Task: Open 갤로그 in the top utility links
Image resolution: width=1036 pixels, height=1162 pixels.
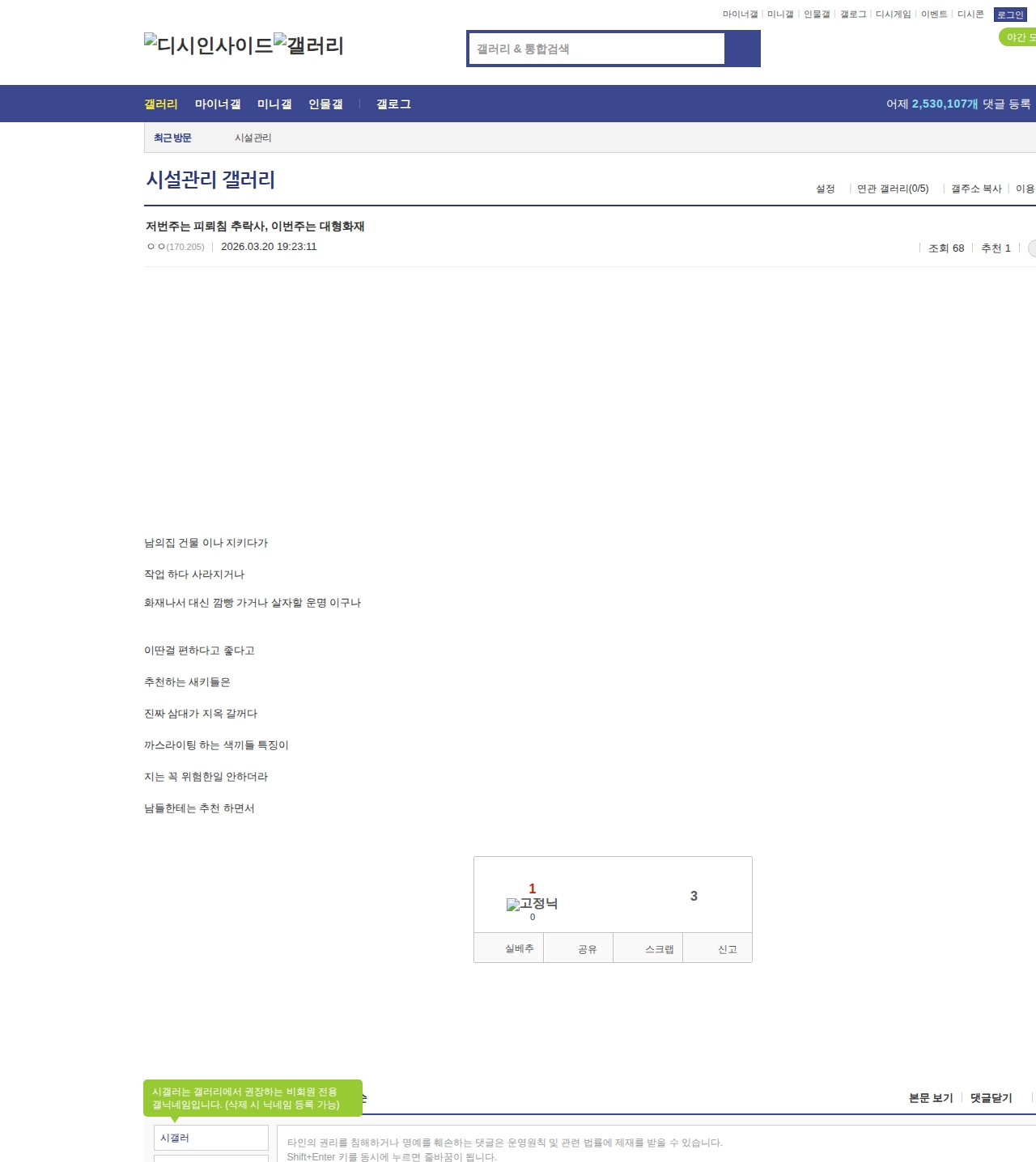Action: coord(853,15)
